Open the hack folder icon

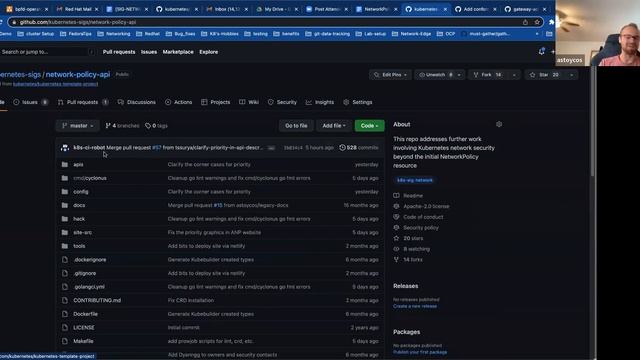point(64,219)
